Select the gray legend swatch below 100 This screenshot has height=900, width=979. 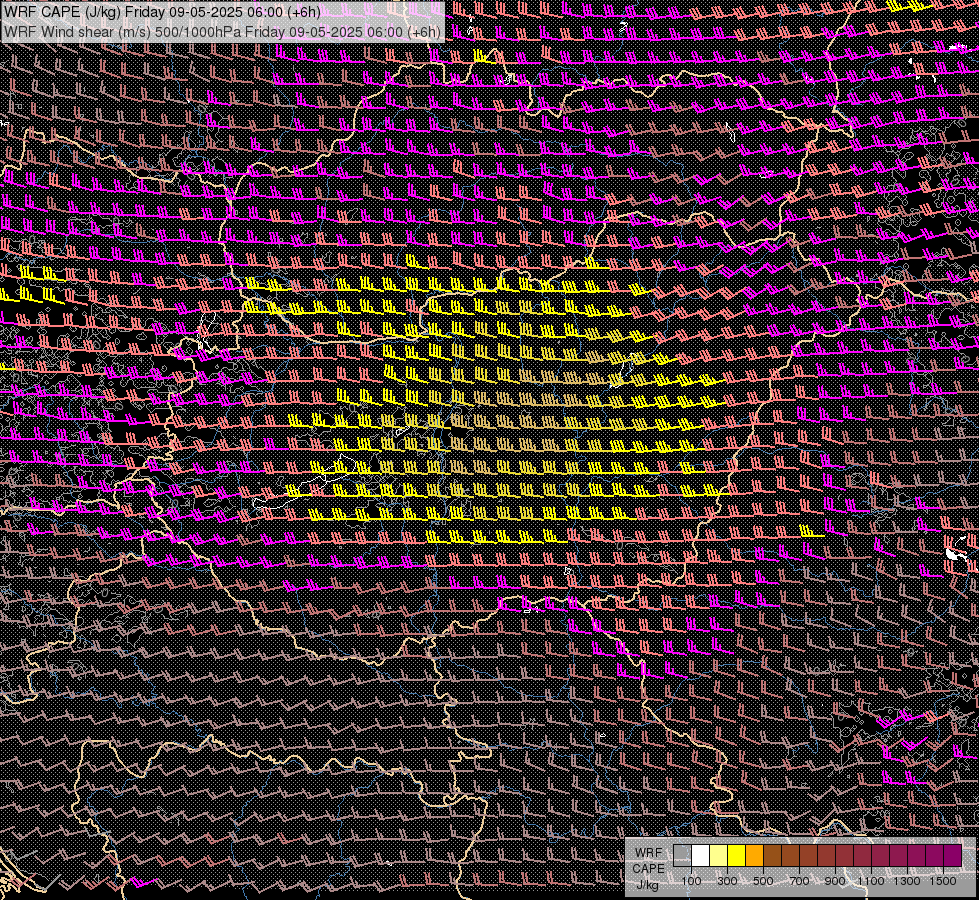[x=682, y=856]
